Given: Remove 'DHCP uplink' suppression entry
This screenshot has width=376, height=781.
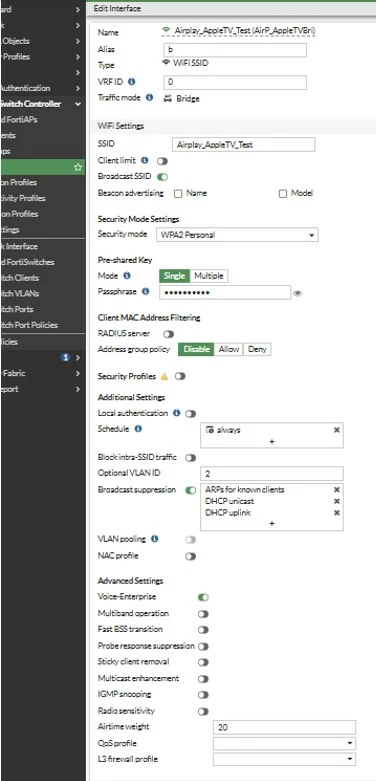Looking at the screenshot, I should pos(337,513).
